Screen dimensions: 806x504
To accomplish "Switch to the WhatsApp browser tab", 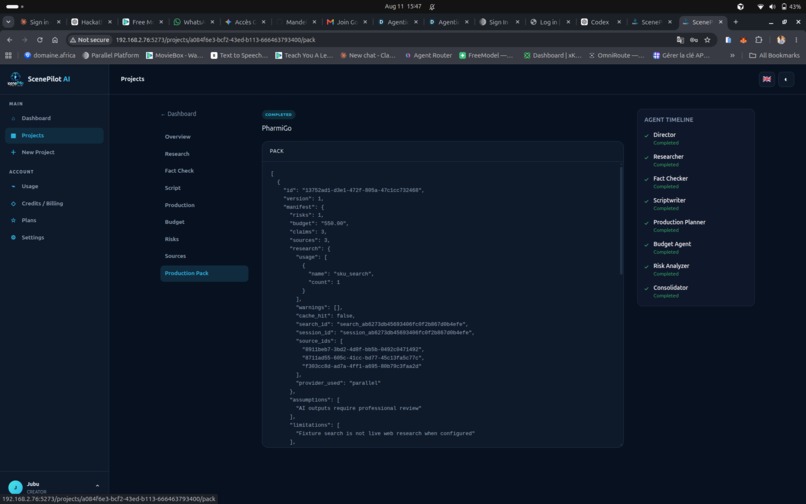I will pyautogui.click(x=193, y=22).
